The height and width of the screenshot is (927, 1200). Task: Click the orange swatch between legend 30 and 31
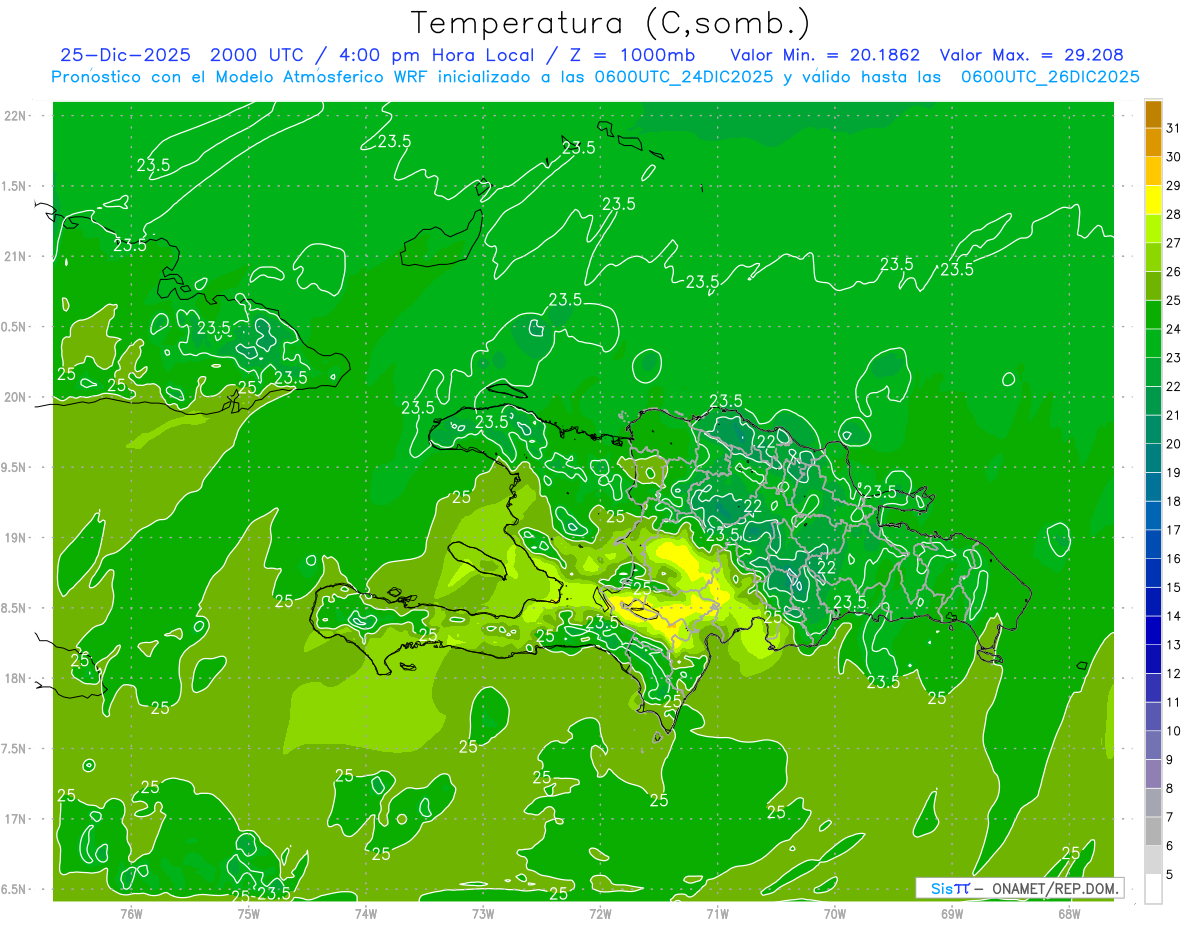click(1153, 142)
